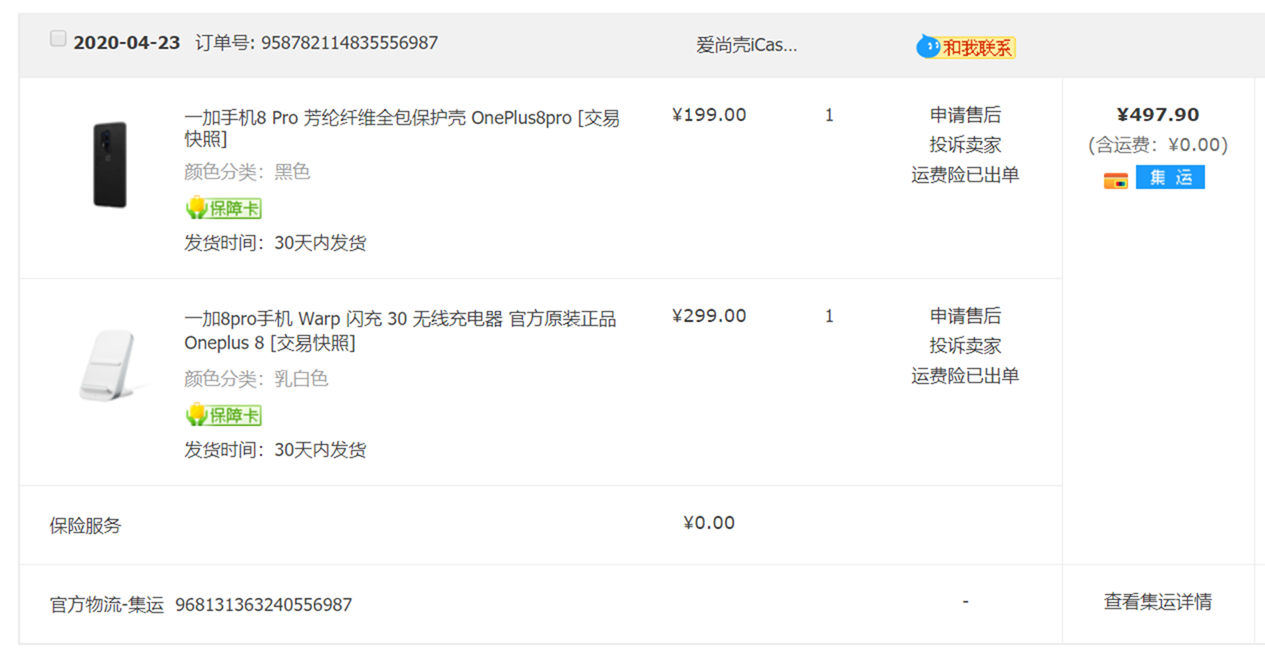
Task: Visit the 爱尚壳iCas... shop link
Action: (747, 45)
